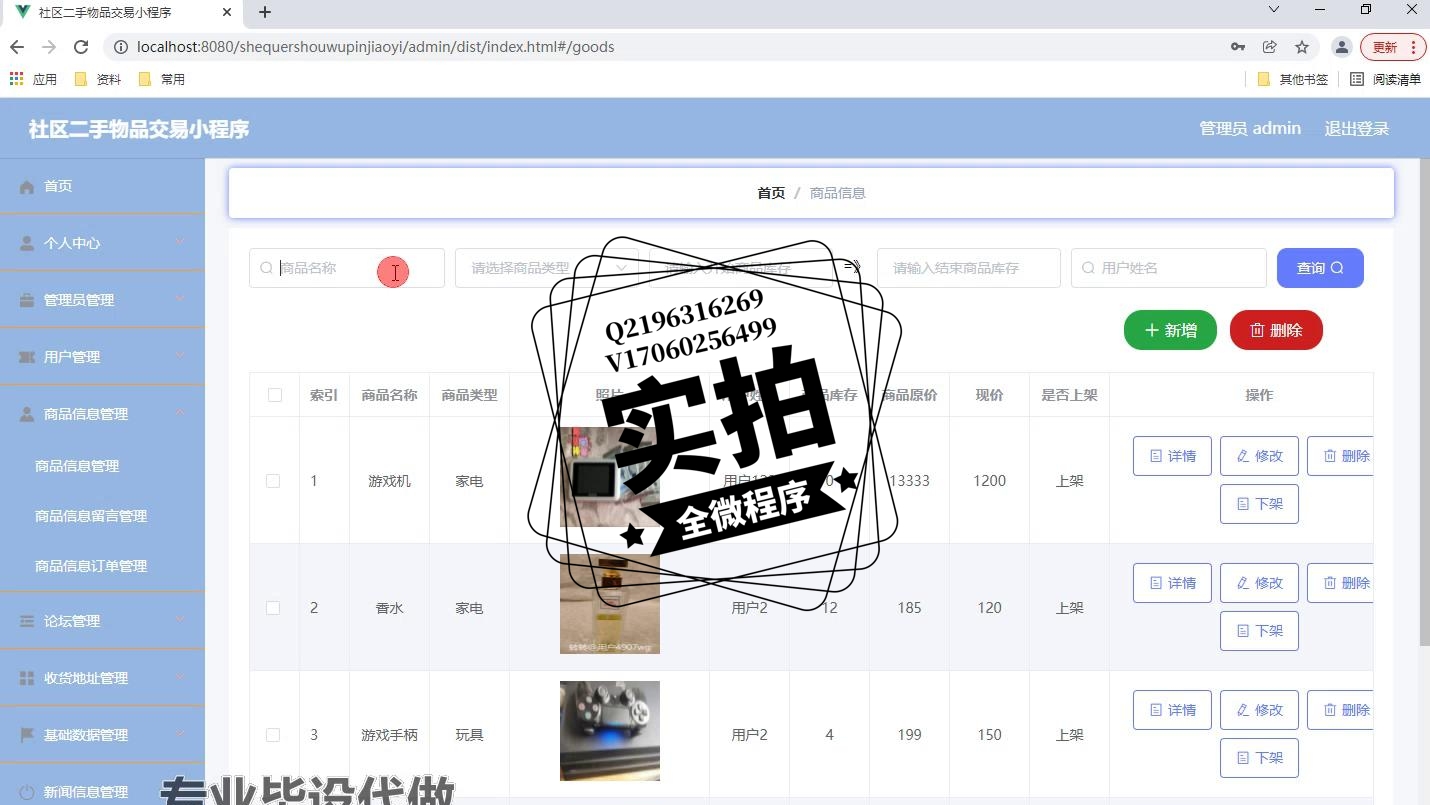Click 退出登录 to log out
The image size is (1430, 805).
pos(1357,128)
